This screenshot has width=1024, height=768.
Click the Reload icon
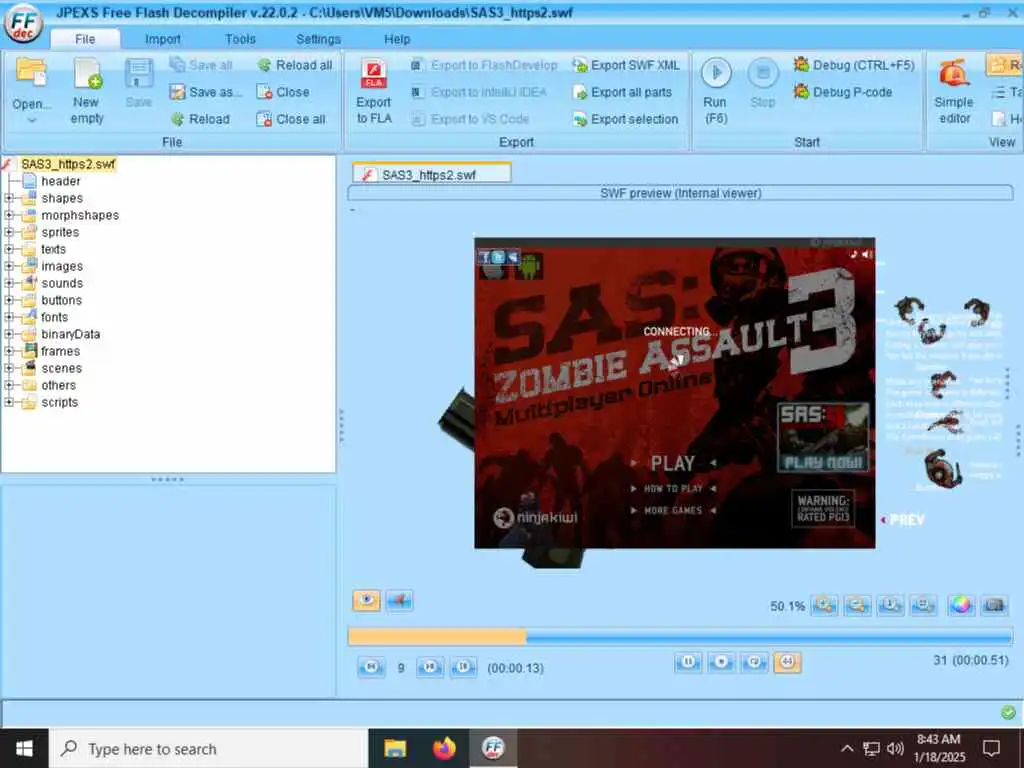coord(177,119)
